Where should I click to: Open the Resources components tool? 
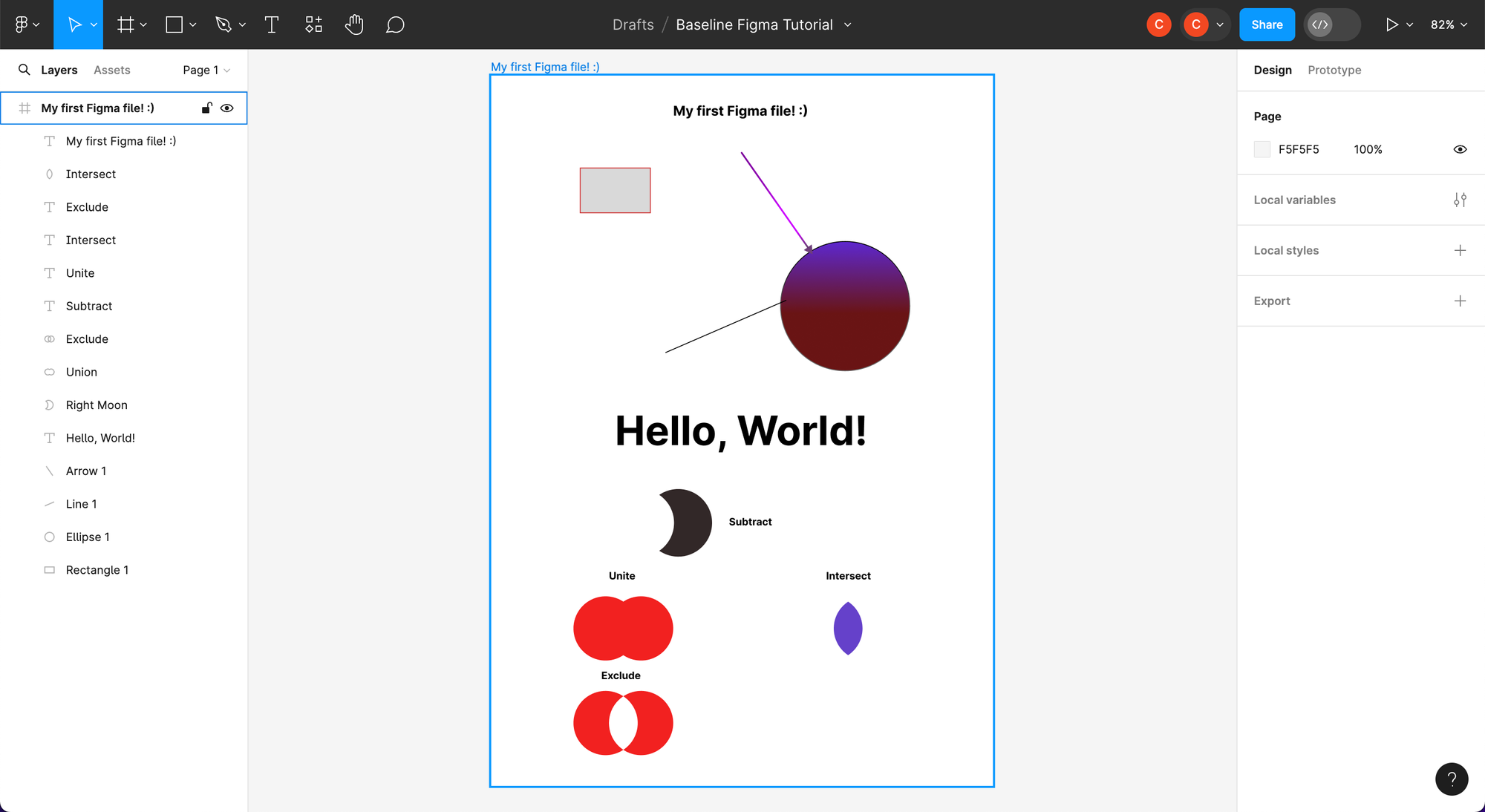click(x=313, y=24)
